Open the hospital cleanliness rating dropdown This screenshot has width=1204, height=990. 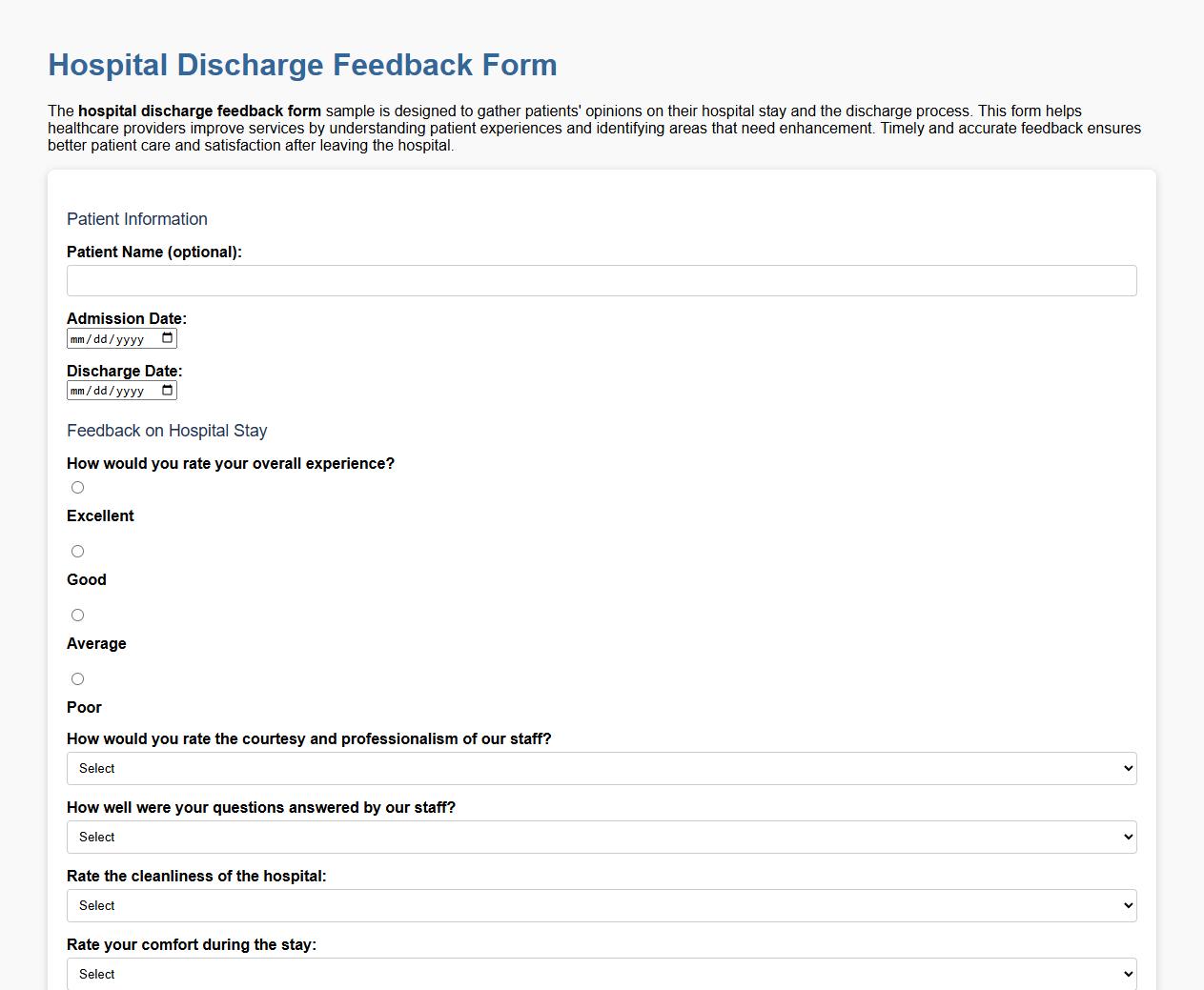pyautogui.click(x=601, y=905)
